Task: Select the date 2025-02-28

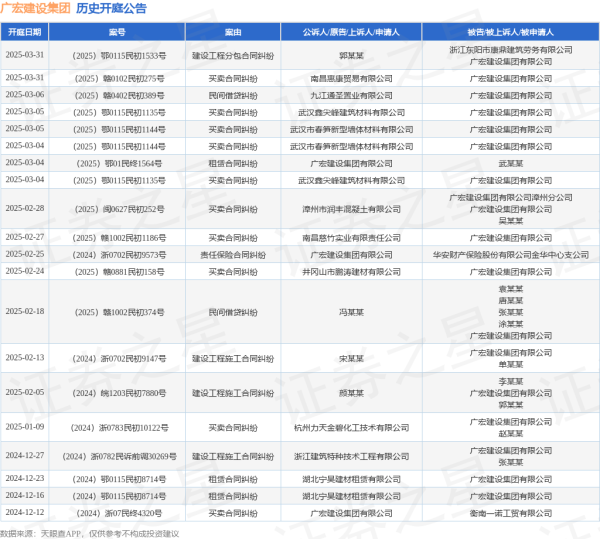Action: point(24,208)
